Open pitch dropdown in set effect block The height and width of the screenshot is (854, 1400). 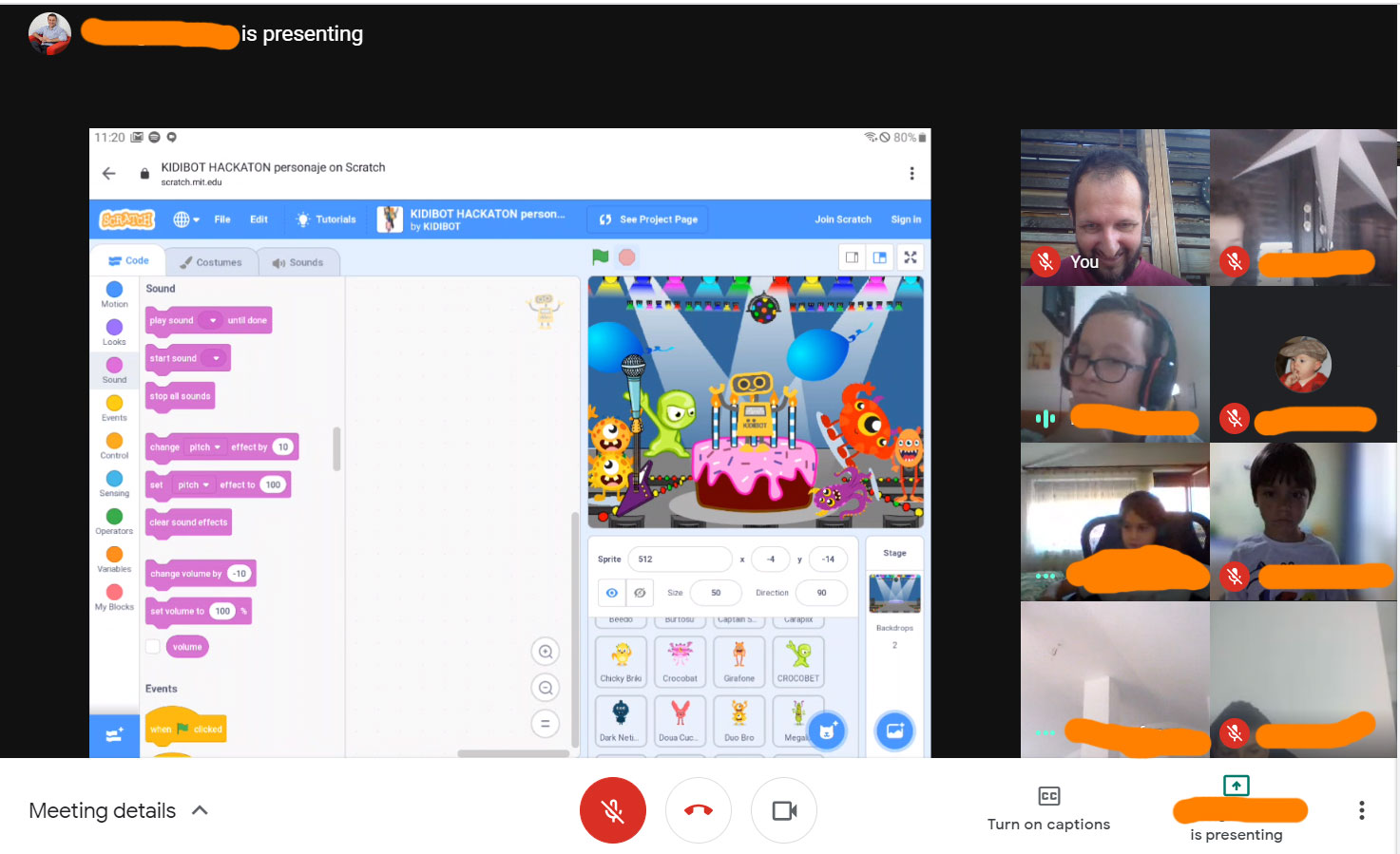click(194, 485)
